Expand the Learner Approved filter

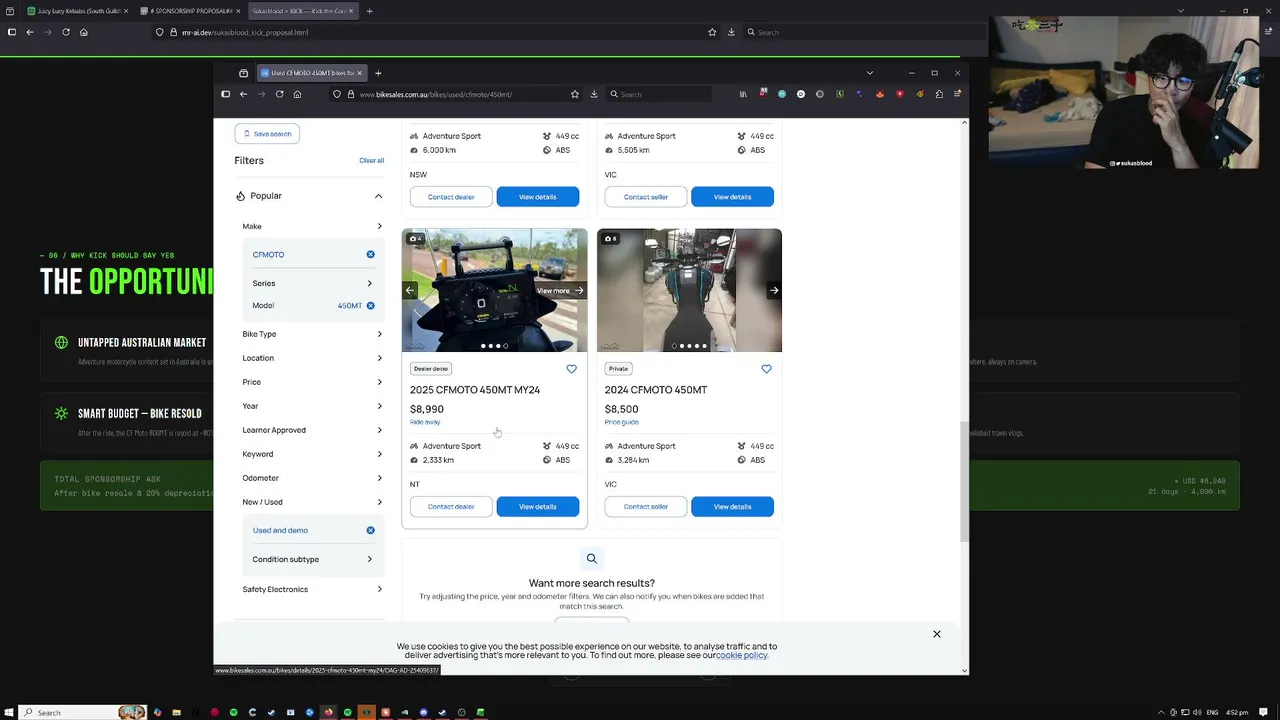coord(311,430)
